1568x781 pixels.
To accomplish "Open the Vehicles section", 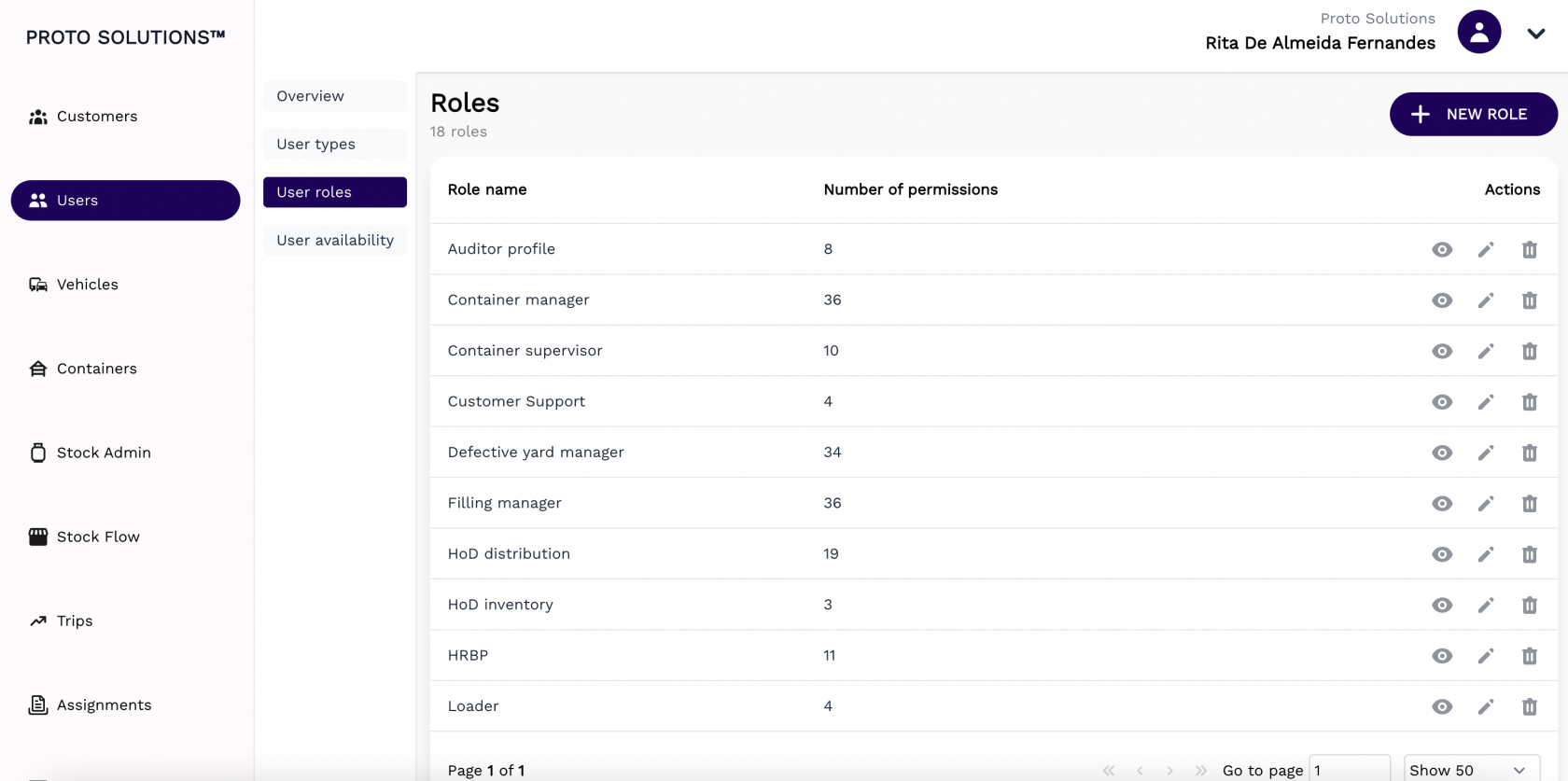I will pyautogui.click(x=125, y=285).
